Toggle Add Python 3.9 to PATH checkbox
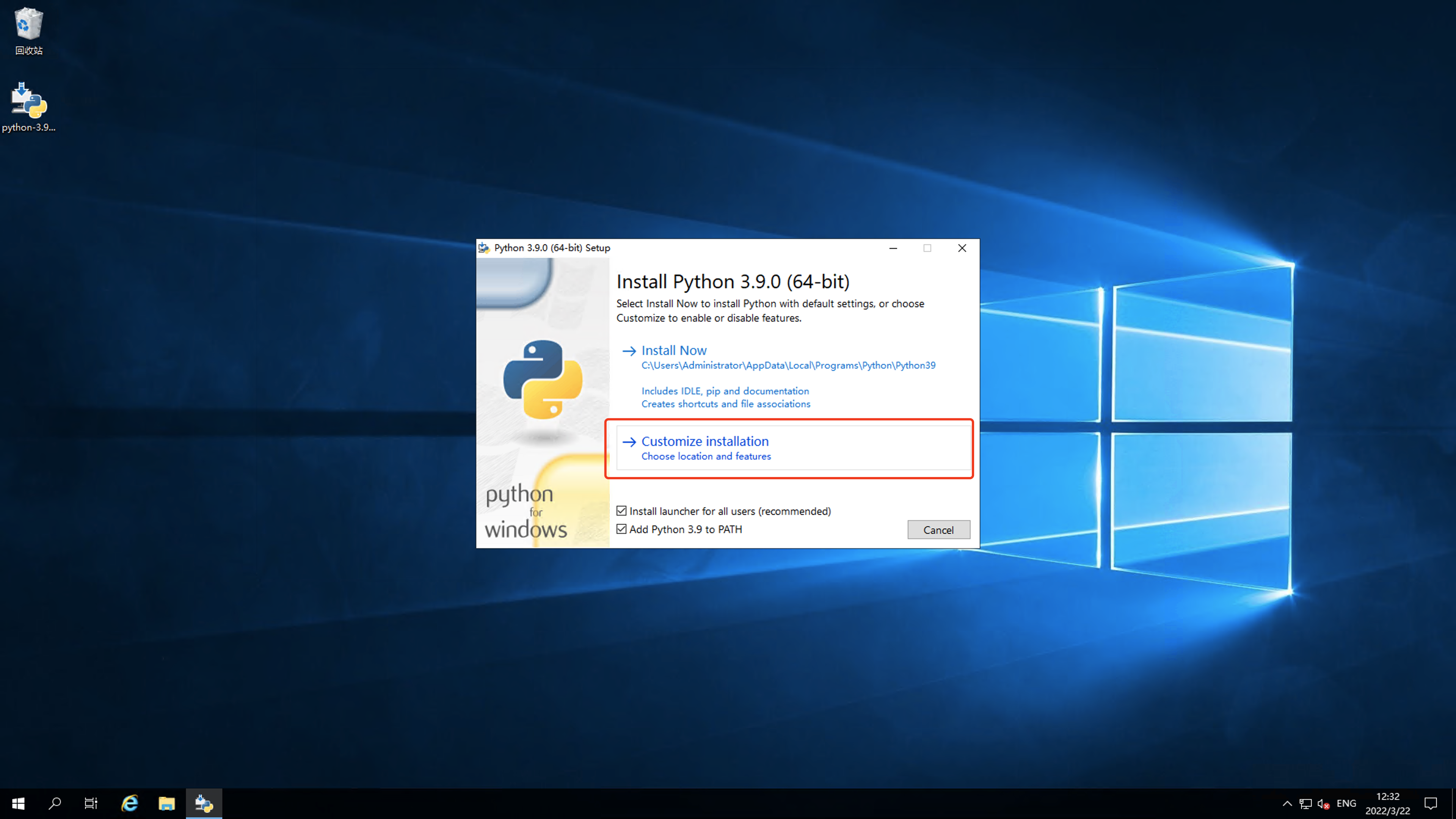Viewport: 1456px width, 819px height. (x=622, y=529)
